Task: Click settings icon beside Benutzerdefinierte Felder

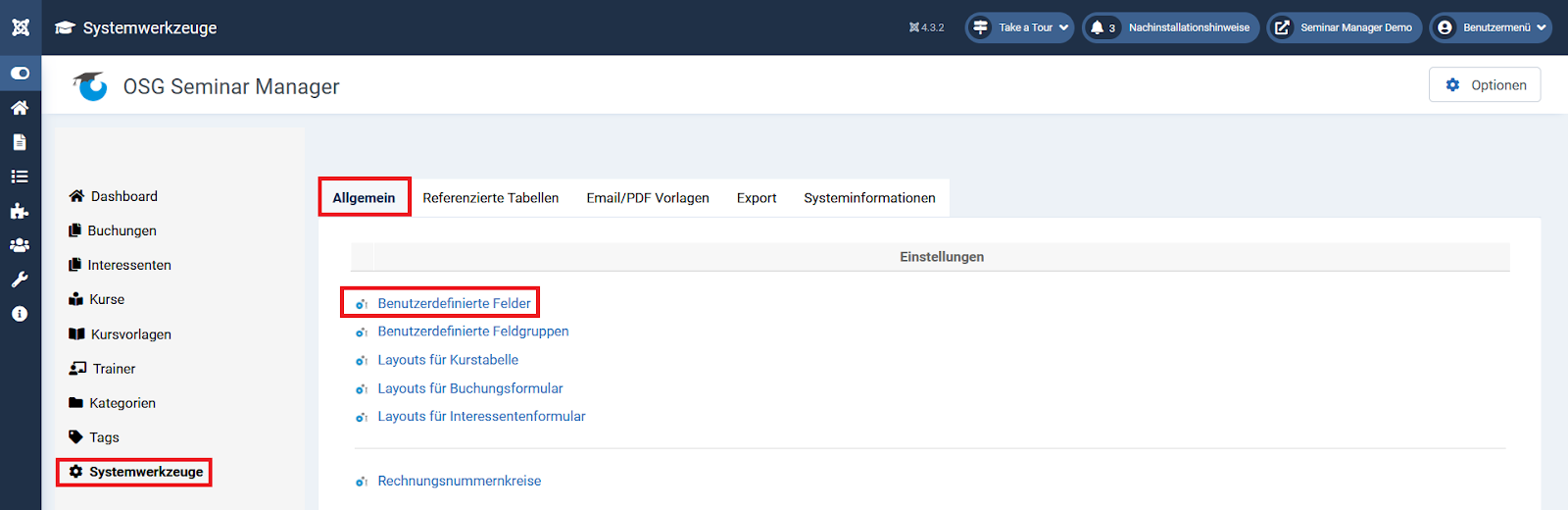Action: click(x=362, y=304)
